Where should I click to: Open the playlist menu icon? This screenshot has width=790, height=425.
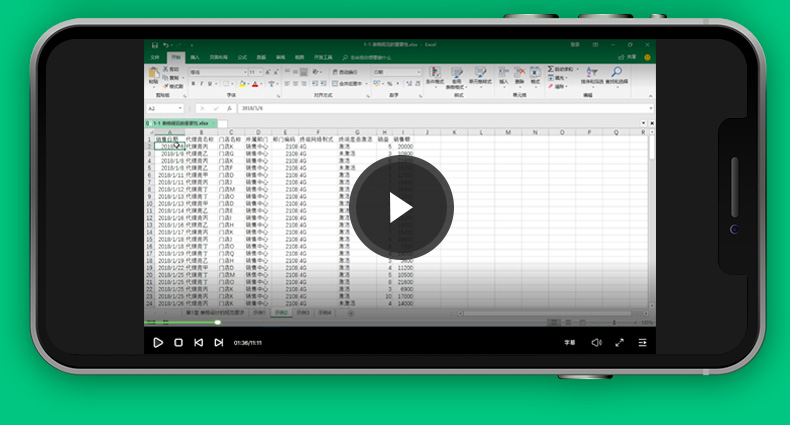[x=643, y=342]
